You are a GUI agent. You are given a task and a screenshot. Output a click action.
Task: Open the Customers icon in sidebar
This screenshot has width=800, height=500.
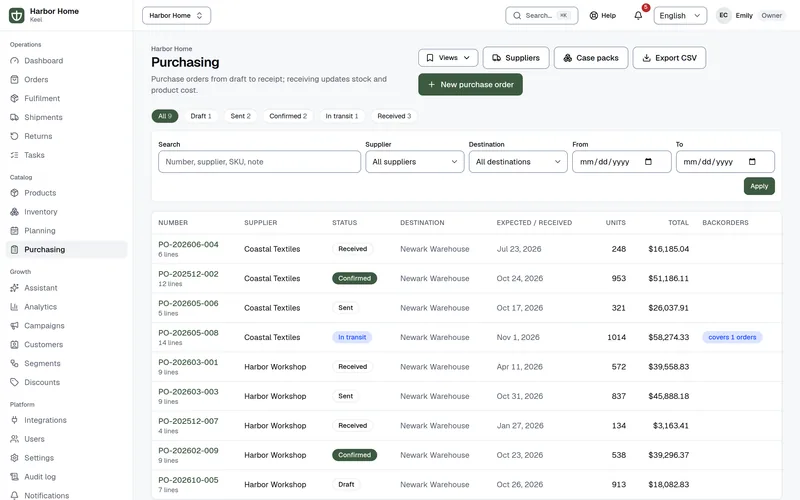[x=14, y=344]
